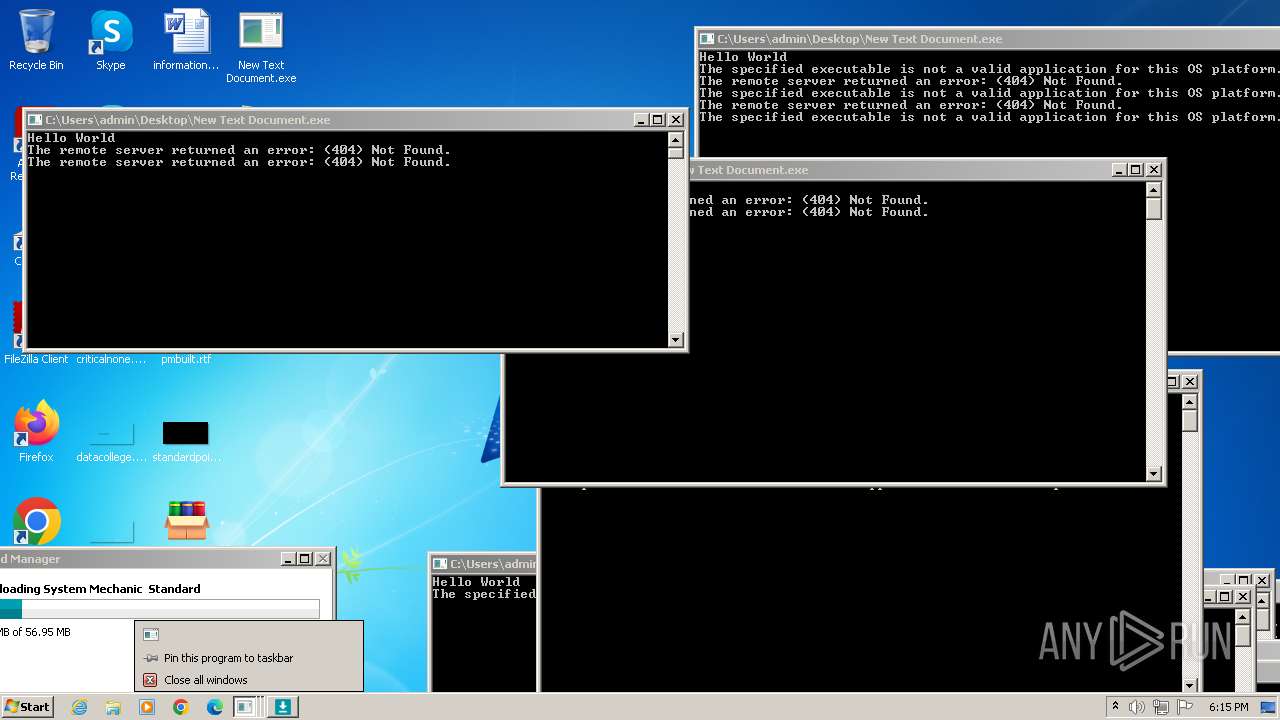Switch to Download Manager taskbar button
This screenshot has height=720, width=1280.
[x=282, y=707]
